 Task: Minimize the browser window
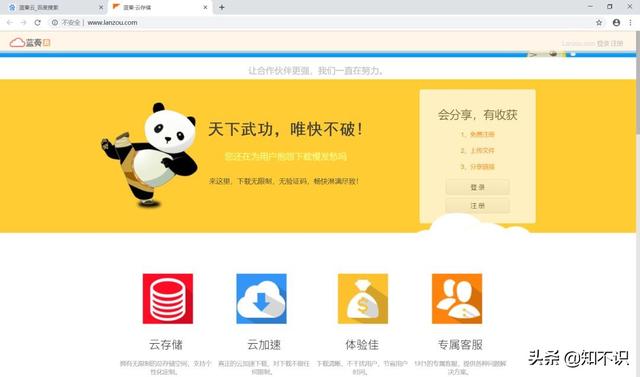(x=590, y=7)
